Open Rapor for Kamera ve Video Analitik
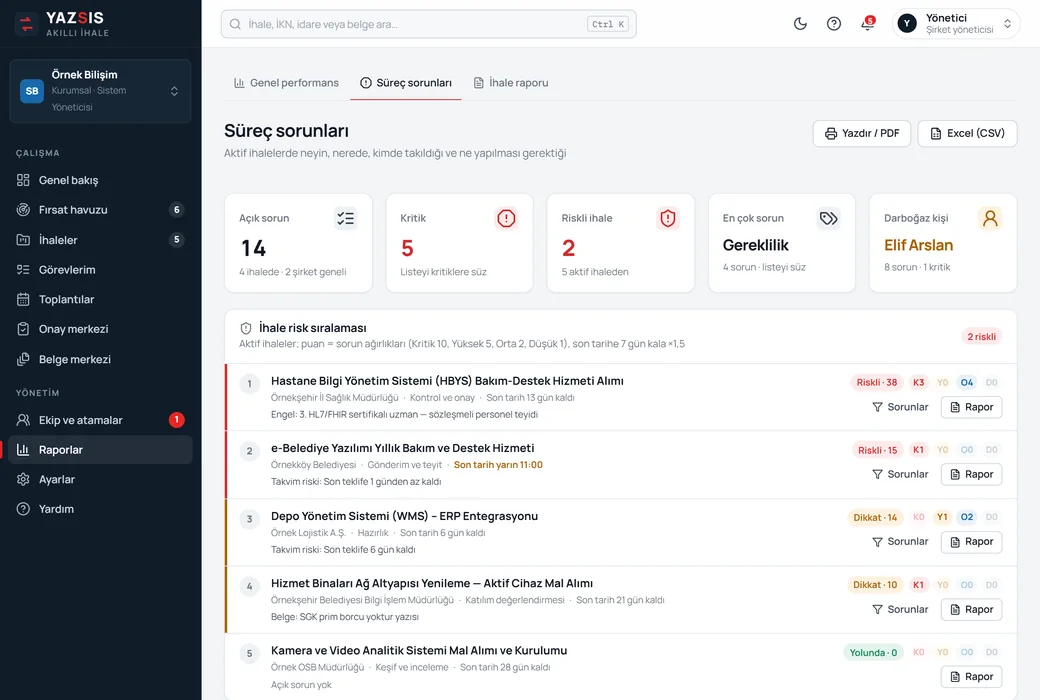Screen dimensions: 1040x700 click(x=972, y=677)
